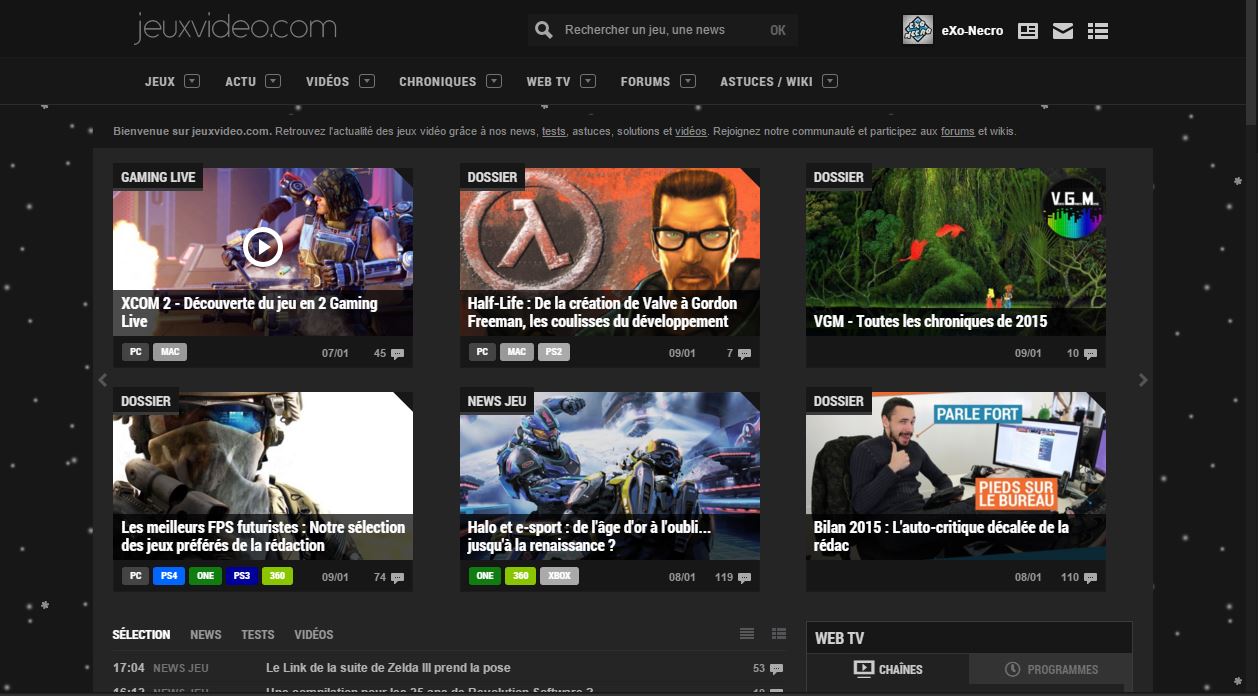Open comments bubble of Zelda III news
This screenshot has width=1258, height=696.
point(777,669)
